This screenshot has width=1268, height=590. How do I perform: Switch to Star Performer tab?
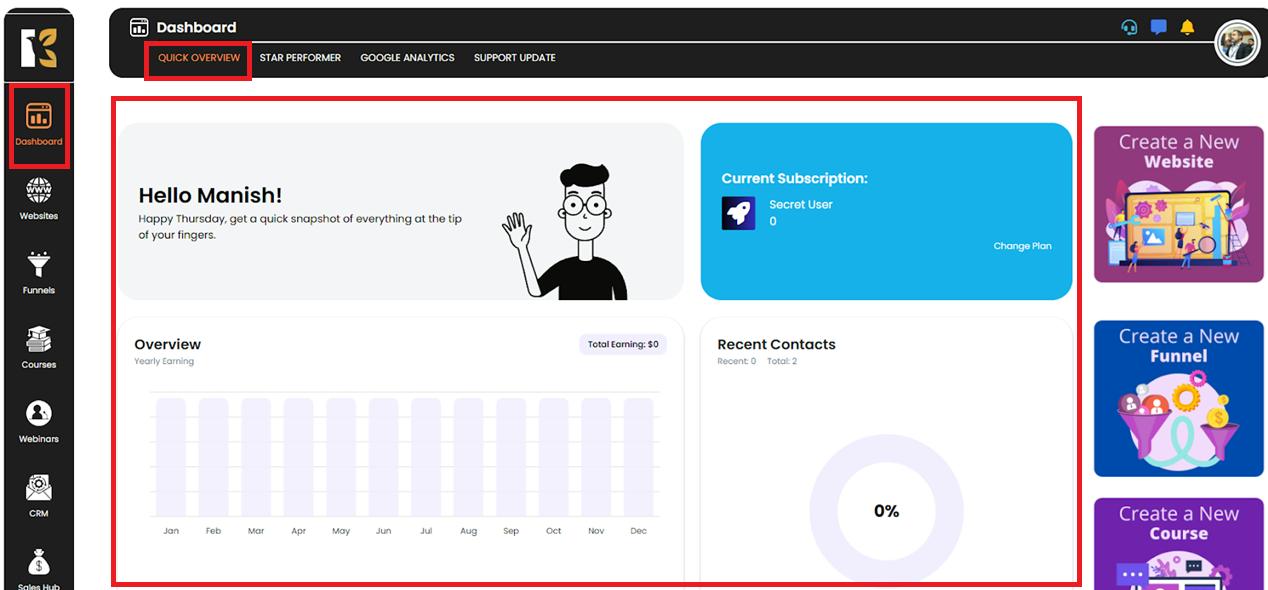tap(300, 58)
